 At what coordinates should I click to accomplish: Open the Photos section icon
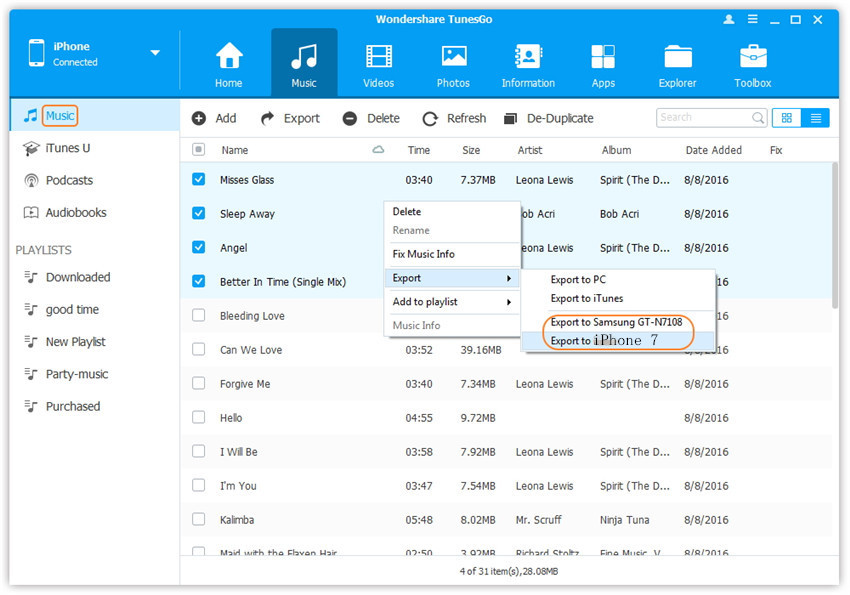pyautogui.click(x=453, y=56)
